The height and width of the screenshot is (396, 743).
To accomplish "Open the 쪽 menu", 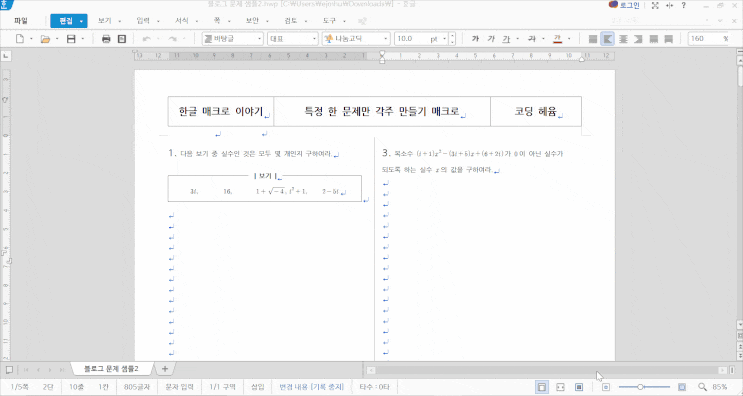I will (217, 21).
